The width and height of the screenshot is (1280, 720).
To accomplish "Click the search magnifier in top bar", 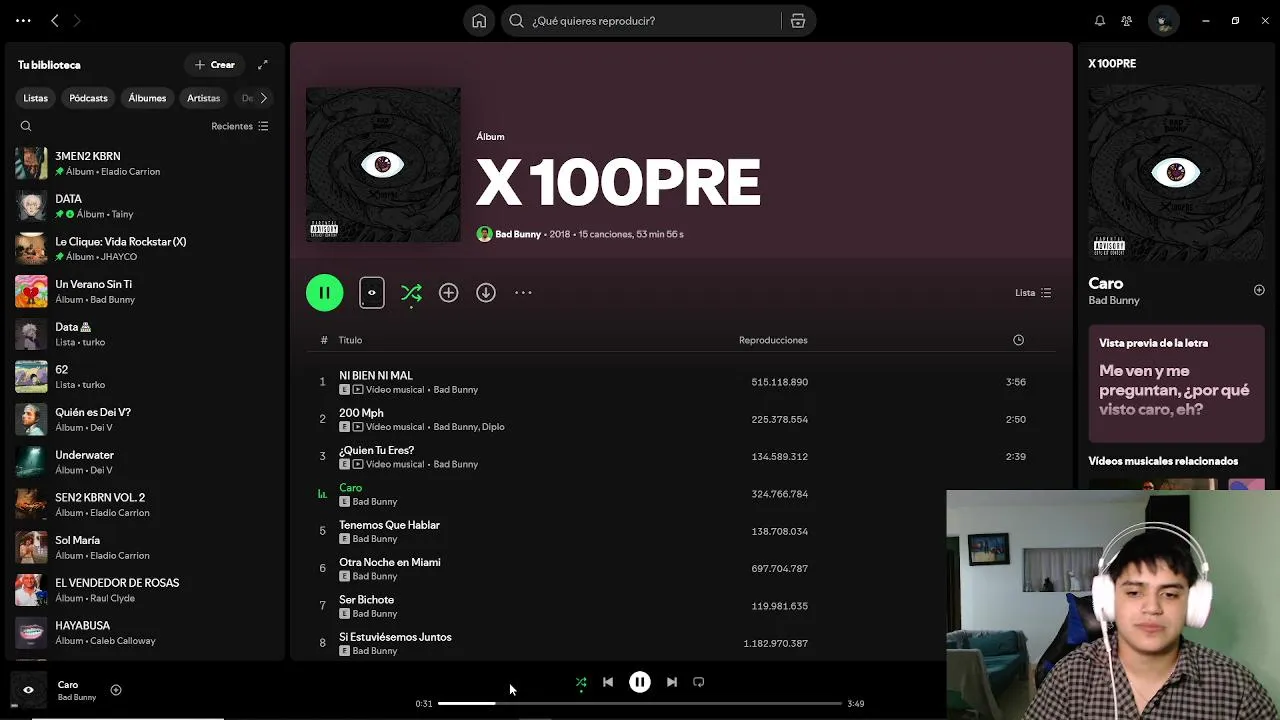I will (x=516, y=21).
